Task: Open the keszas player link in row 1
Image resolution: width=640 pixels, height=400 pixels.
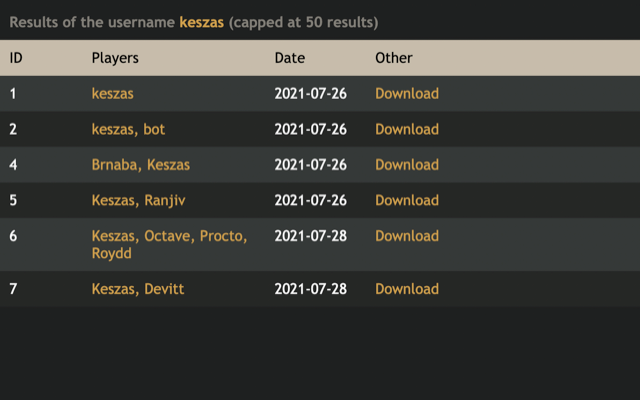Action: click(x=112, y=93)
